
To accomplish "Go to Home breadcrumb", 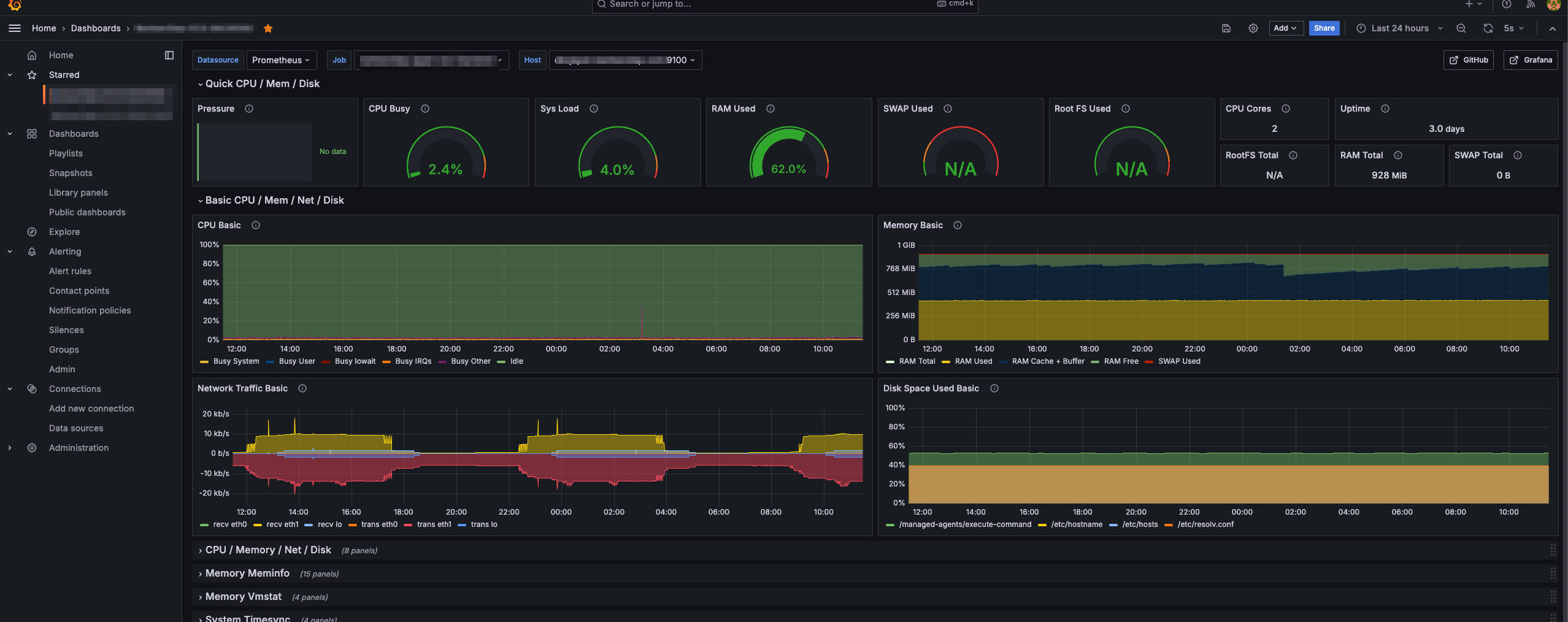I will click(44, 28).
